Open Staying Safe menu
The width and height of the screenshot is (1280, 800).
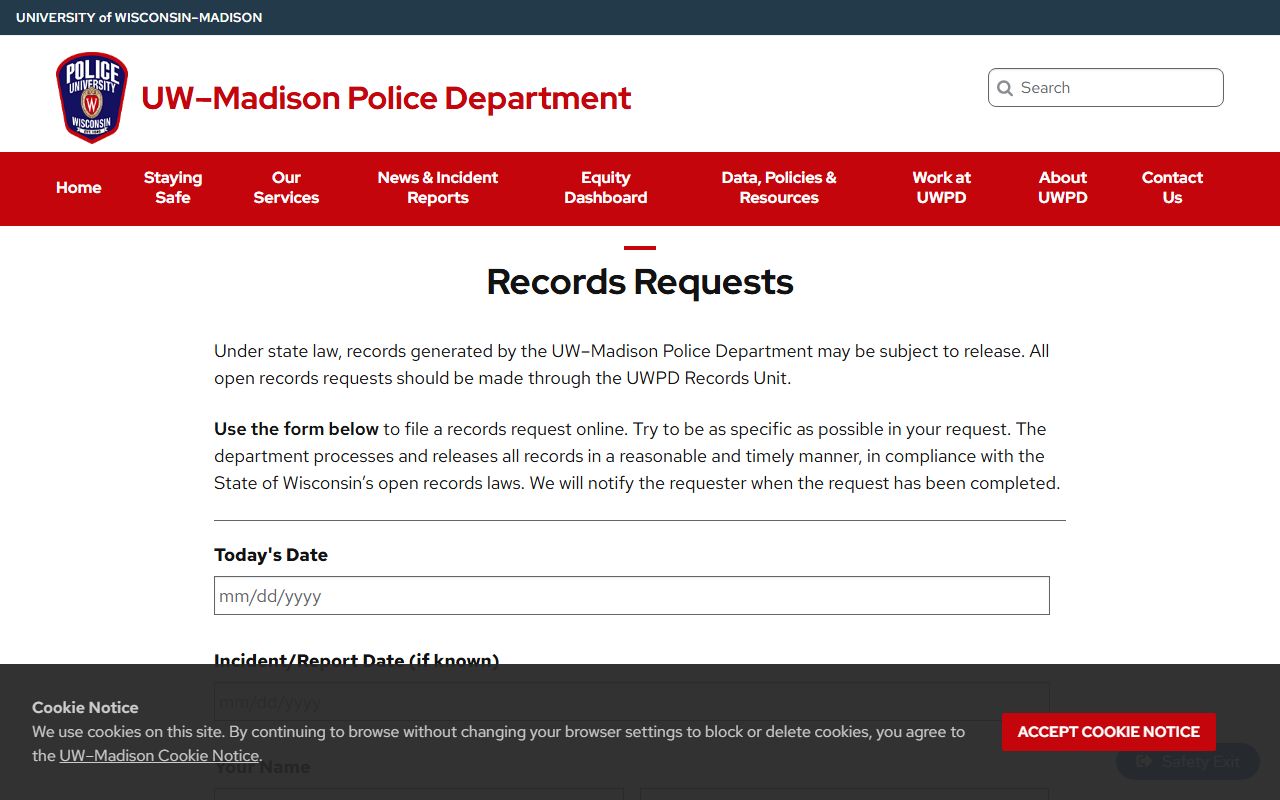(173, 188)
